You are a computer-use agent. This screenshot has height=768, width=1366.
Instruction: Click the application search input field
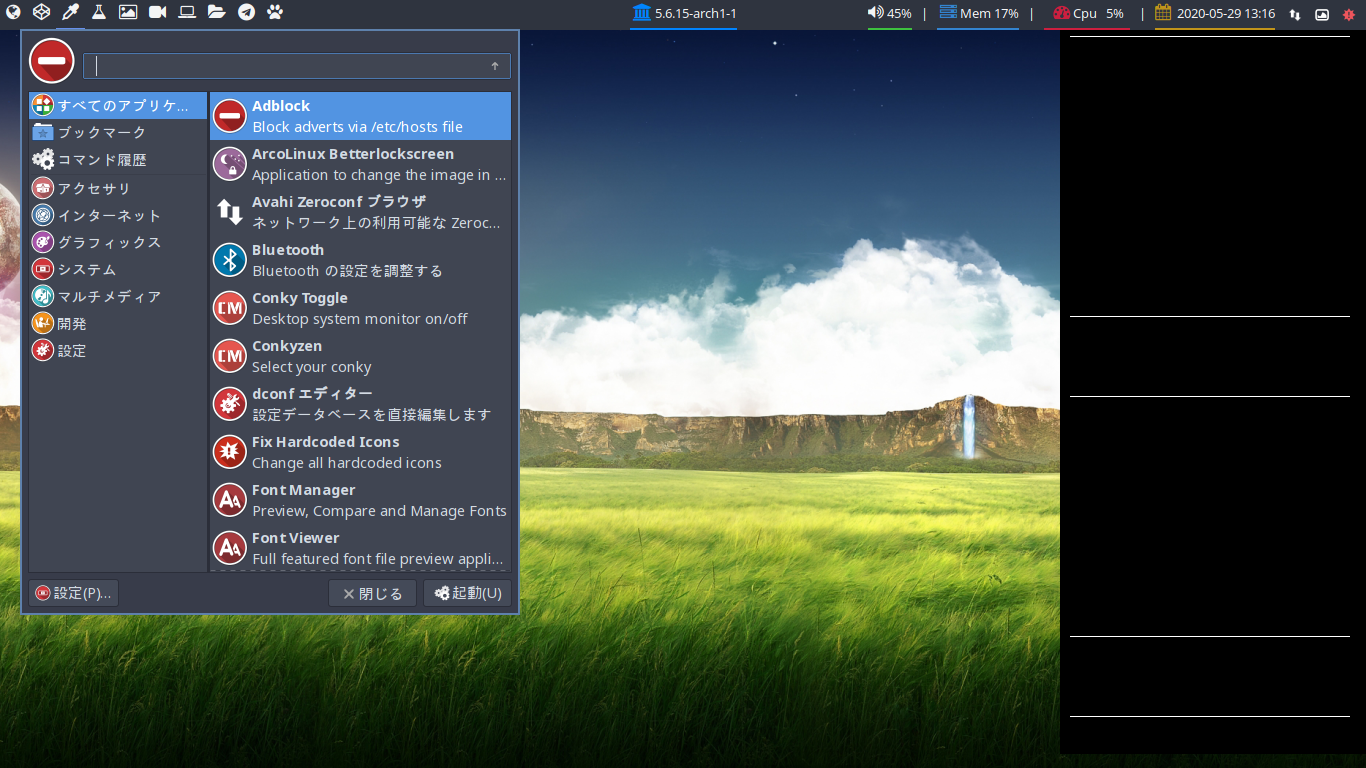pyautogui.click(x=297, y=66)
